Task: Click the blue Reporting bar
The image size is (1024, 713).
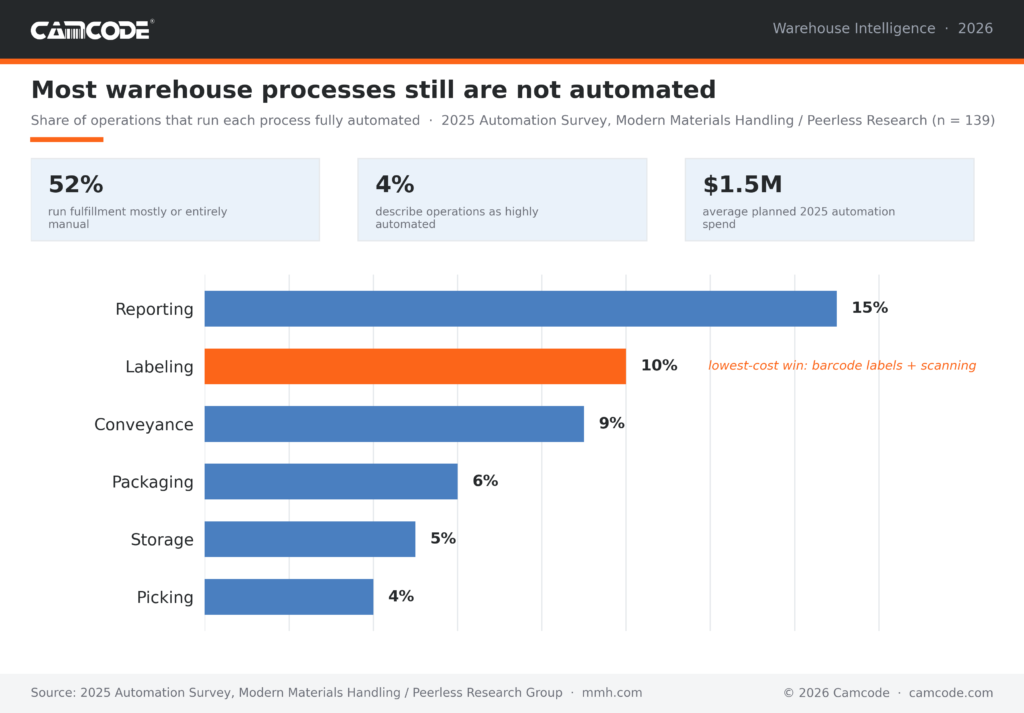Action: (520, 309)
